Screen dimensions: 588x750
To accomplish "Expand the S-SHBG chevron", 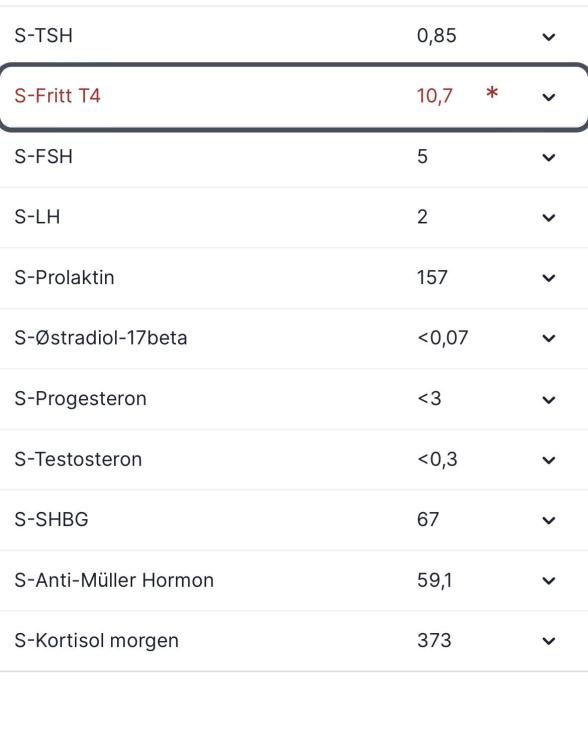I will (x=549, y=520).
